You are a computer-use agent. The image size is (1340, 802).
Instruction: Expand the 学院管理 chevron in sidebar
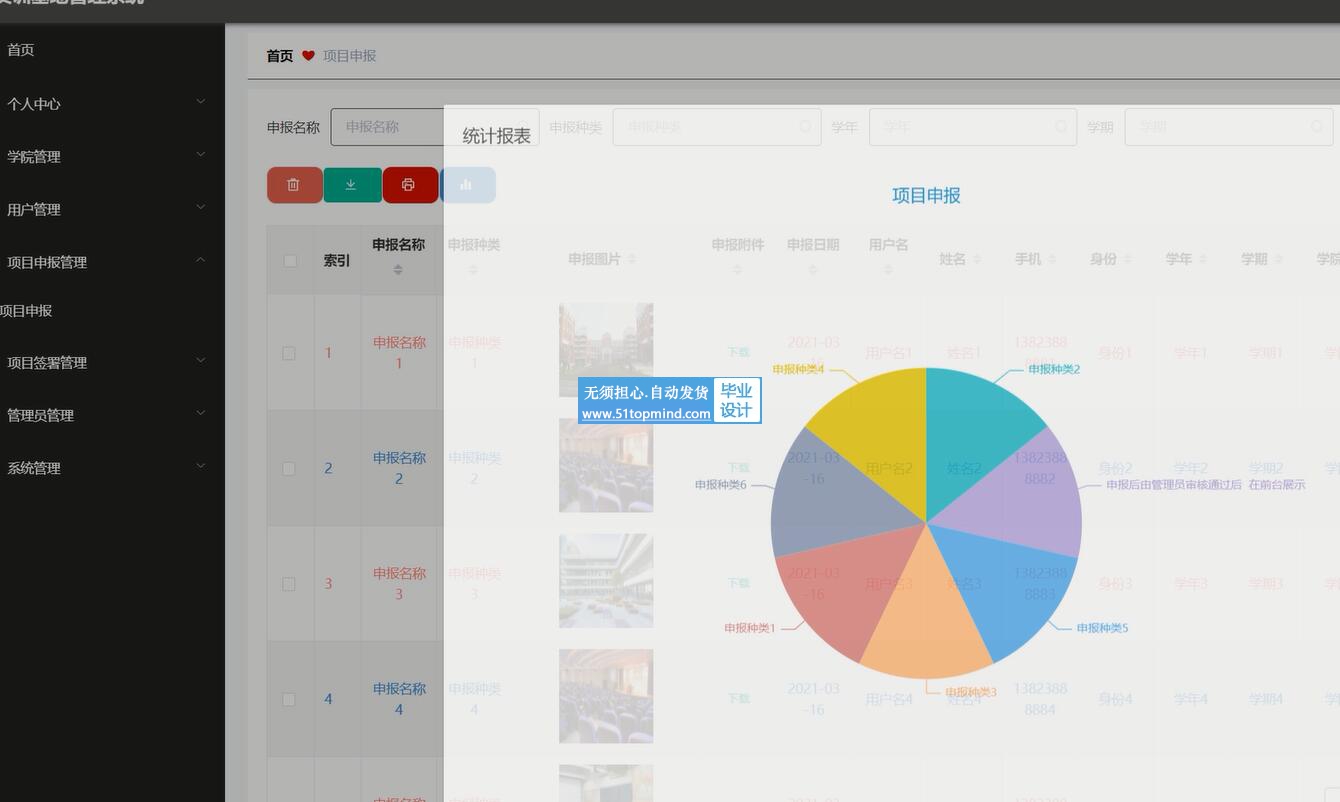[x=201, y=155]
